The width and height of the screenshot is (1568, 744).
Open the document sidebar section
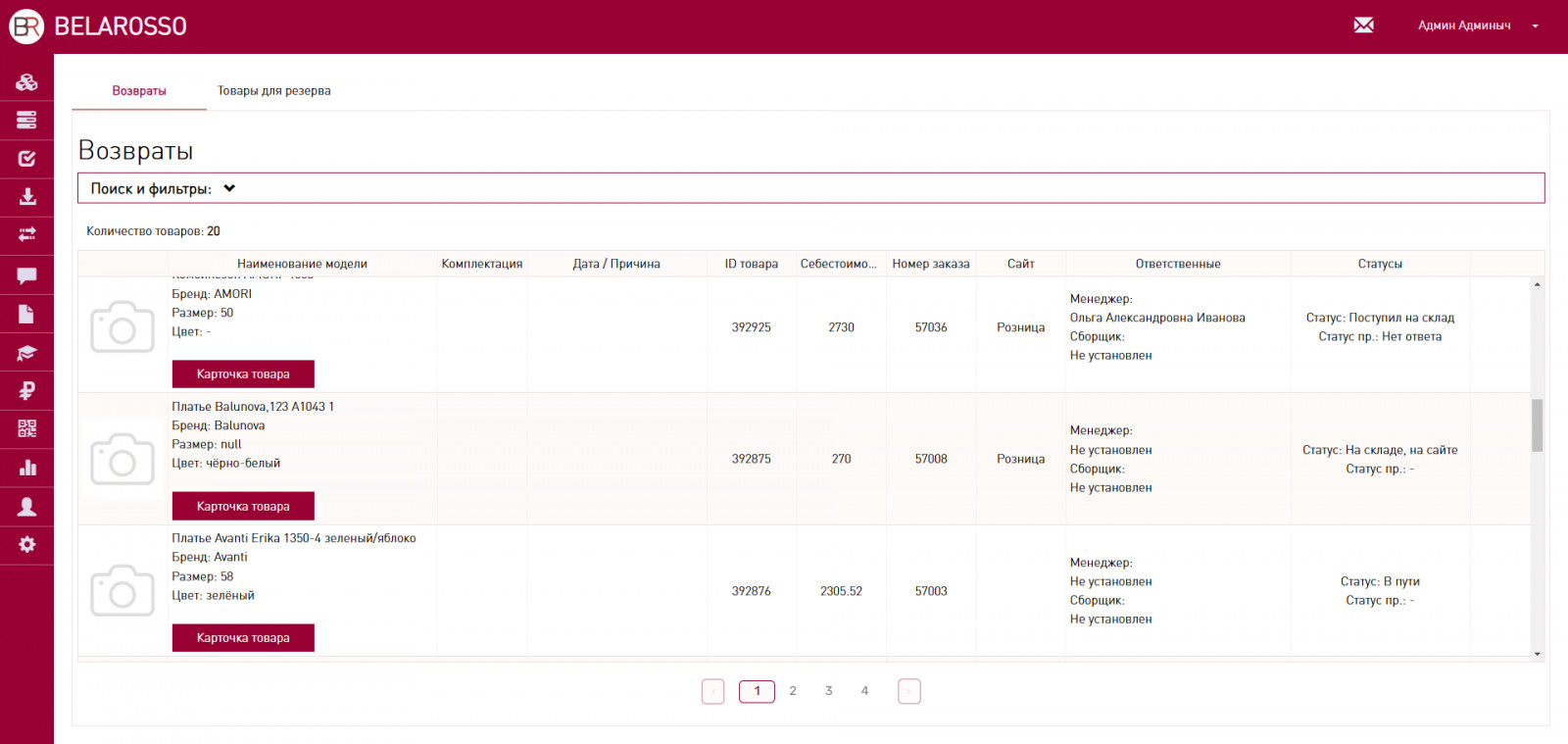tap(26, 314)
